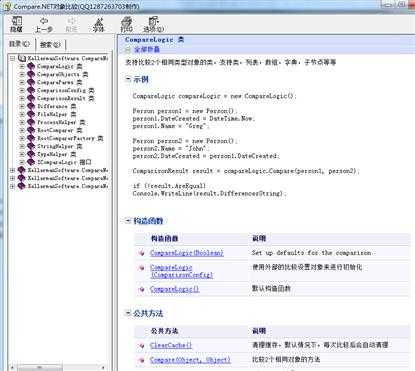Click the Print (打印) toolbar icon
Viewport: 415px width, 371px height.
point(126,25)
